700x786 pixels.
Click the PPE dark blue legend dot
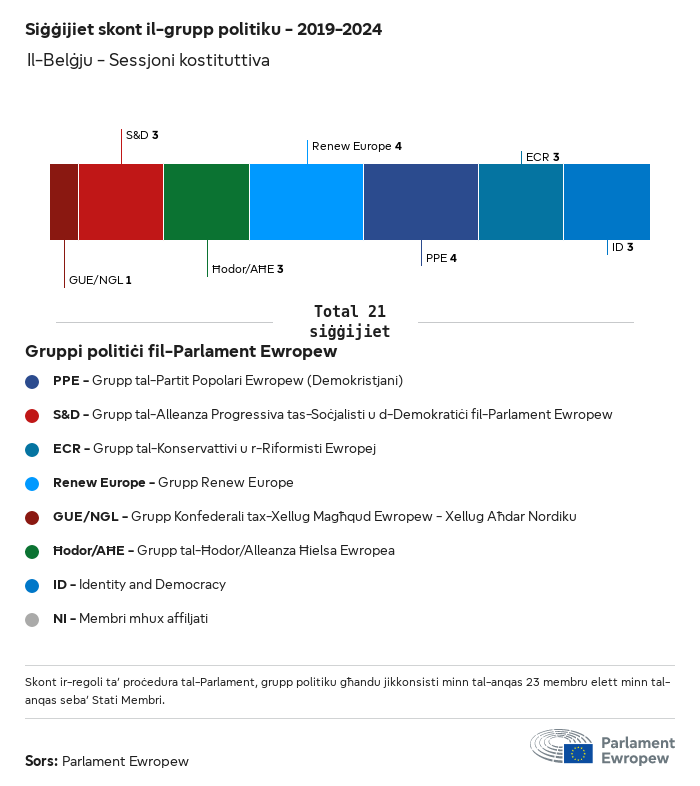[32, 381]
